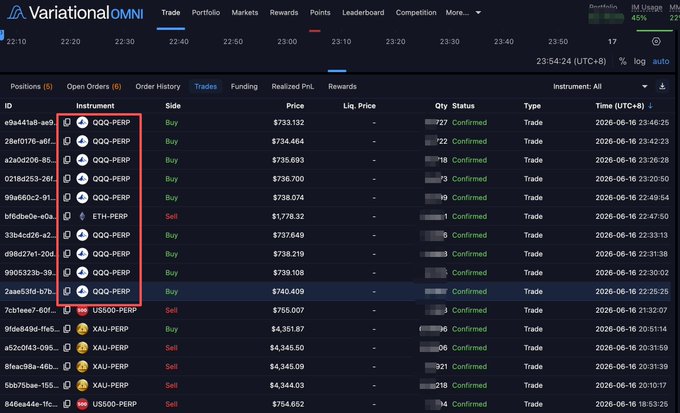The image size is (680, 413).
Task: Click the XAU gold icon in the $4,351.87 row
Action: tap(82, 329)
